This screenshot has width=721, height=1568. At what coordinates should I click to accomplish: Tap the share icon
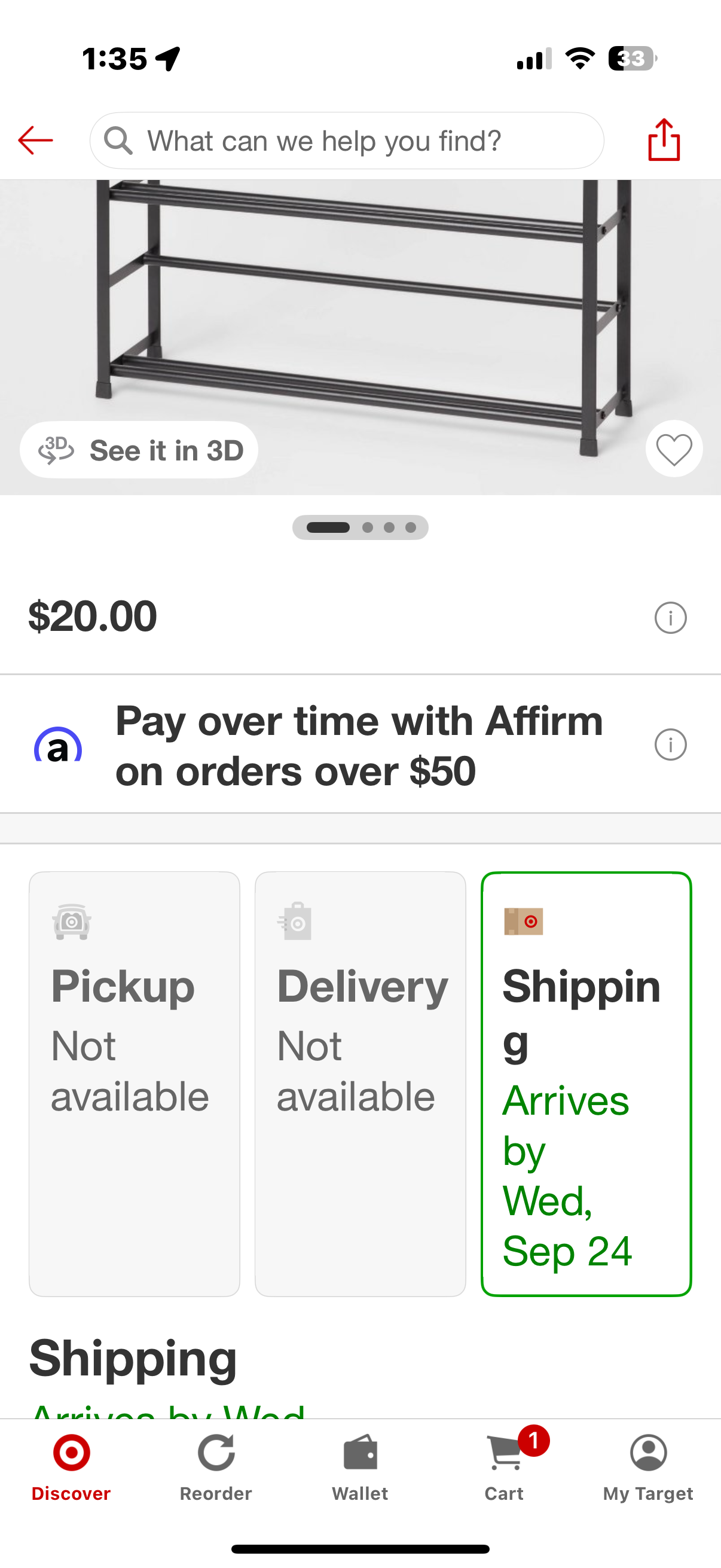(664, 140)
